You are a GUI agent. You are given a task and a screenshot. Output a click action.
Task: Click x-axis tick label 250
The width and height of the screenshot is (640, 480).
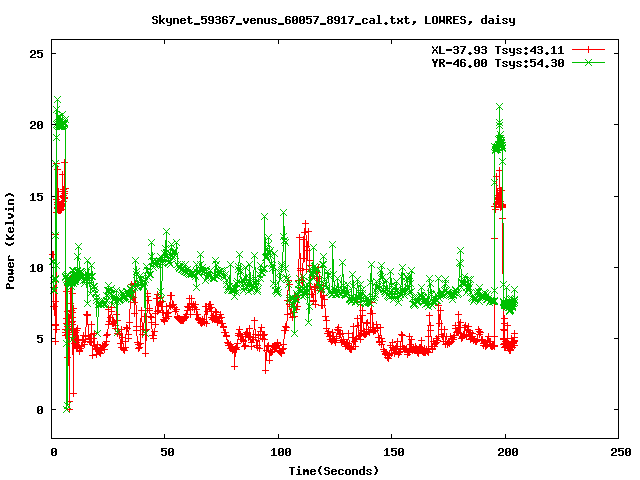coord(620,452)
